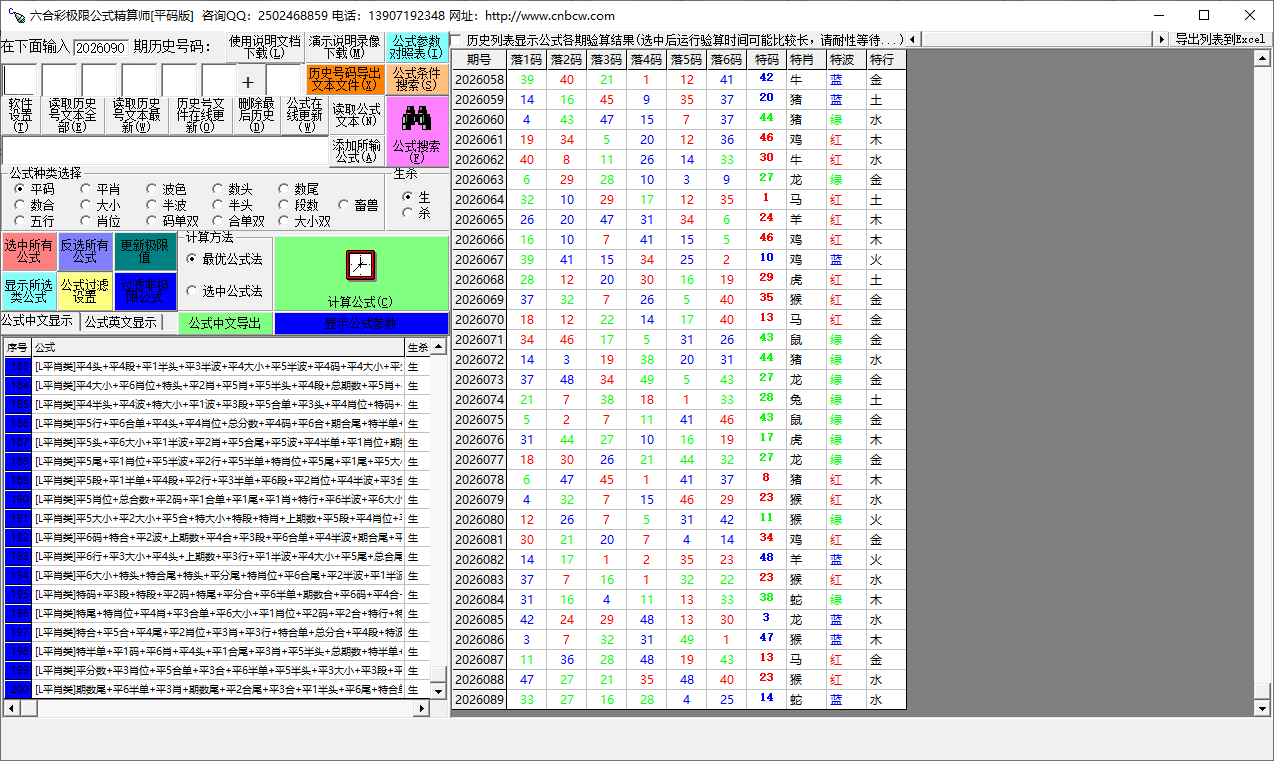Image resolution: width=1274 pixels, height=761 pixels.
Task: Click 添加所输公式 button
Action: (x=357, y=151)
